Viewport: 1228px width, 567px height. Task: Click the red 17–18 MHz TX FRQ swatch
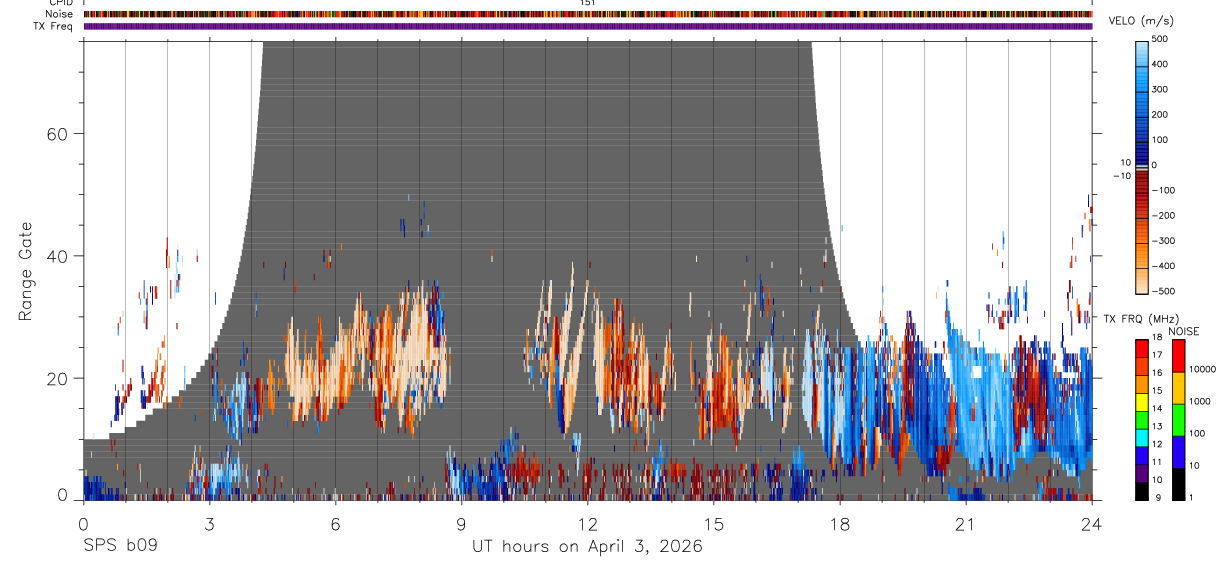(1141, 349)
